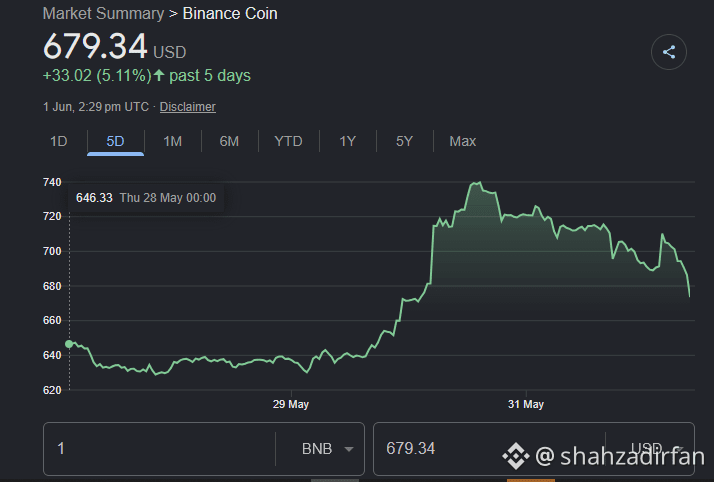Screen dimensions: 714x482
Task: Click the 646.33 tooltip value
Action: coord(94,198)
